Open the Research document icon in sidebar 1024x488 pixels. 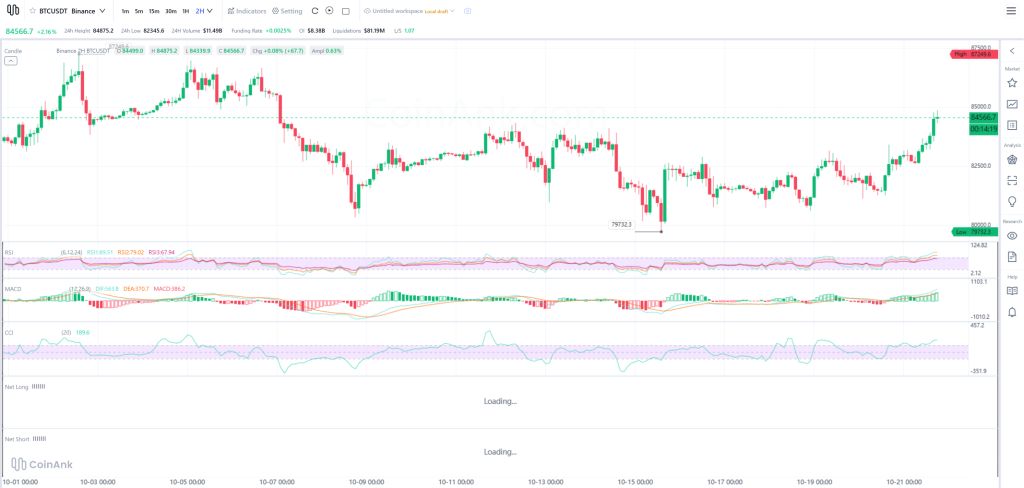click(1012, 256)
